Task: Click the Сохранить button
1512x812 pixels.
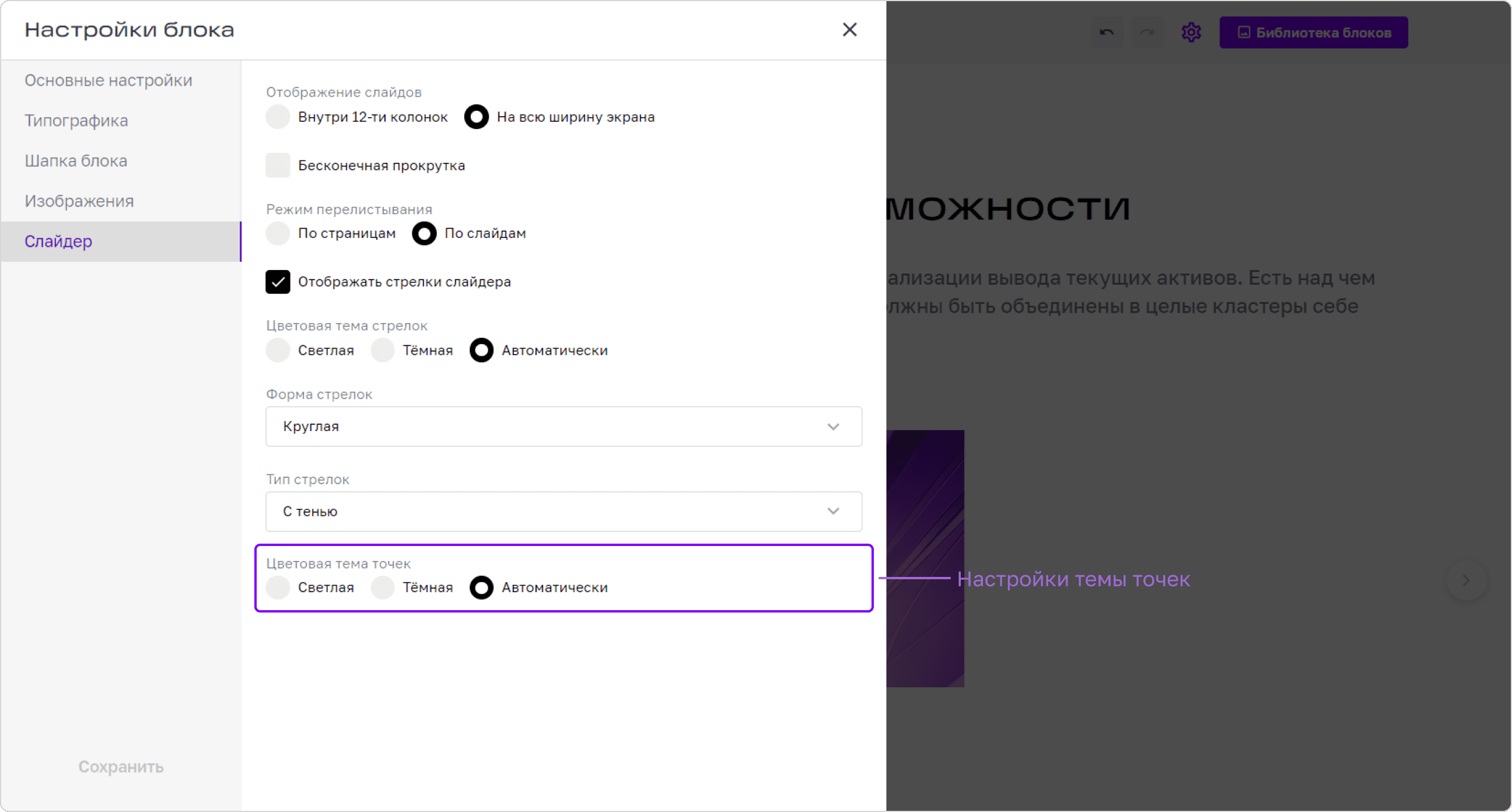Action: [x=121, y=766]
